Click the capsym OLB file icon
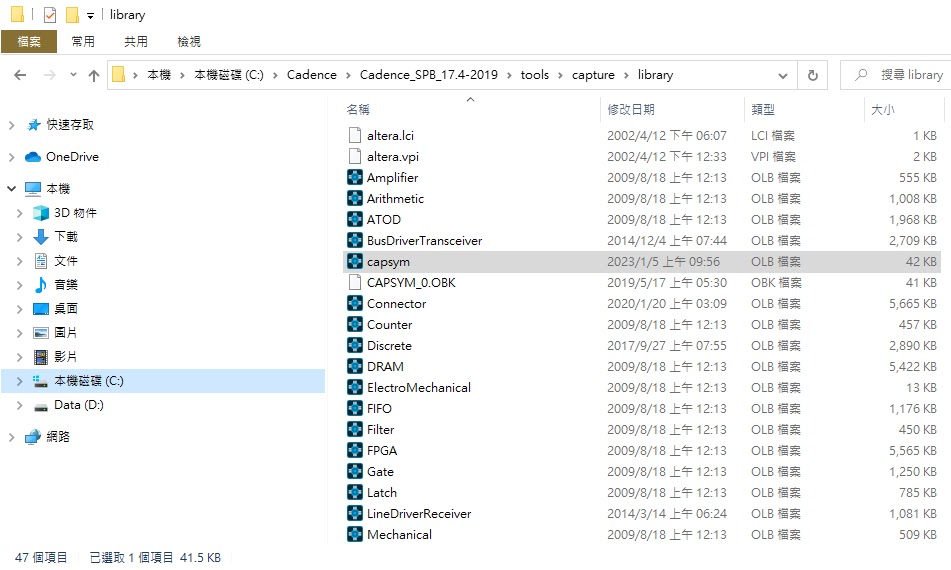The image size is (951, 570). tap(355, 261)
